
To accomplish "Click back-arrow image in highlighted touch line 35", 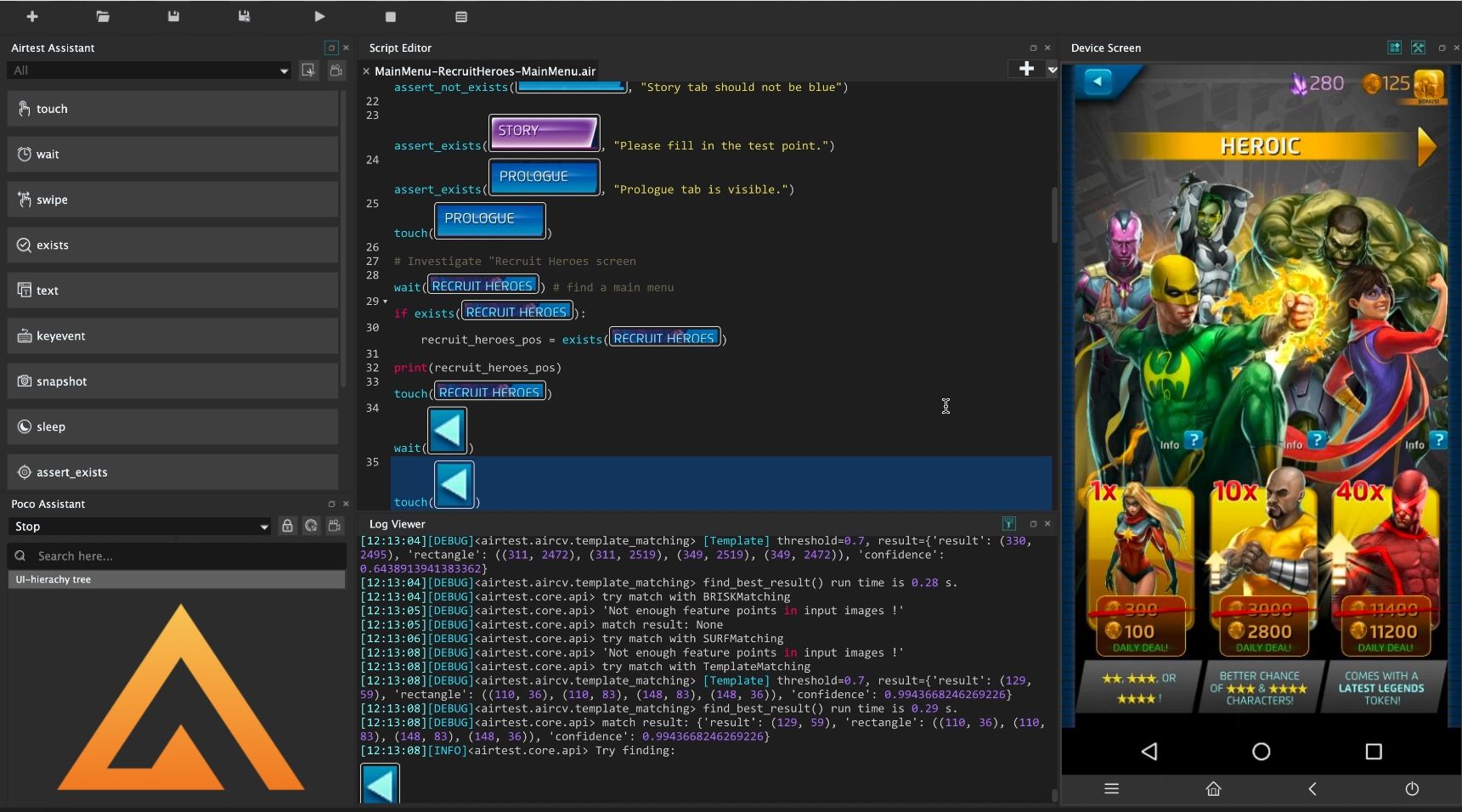I will click(x=454, y=484).
